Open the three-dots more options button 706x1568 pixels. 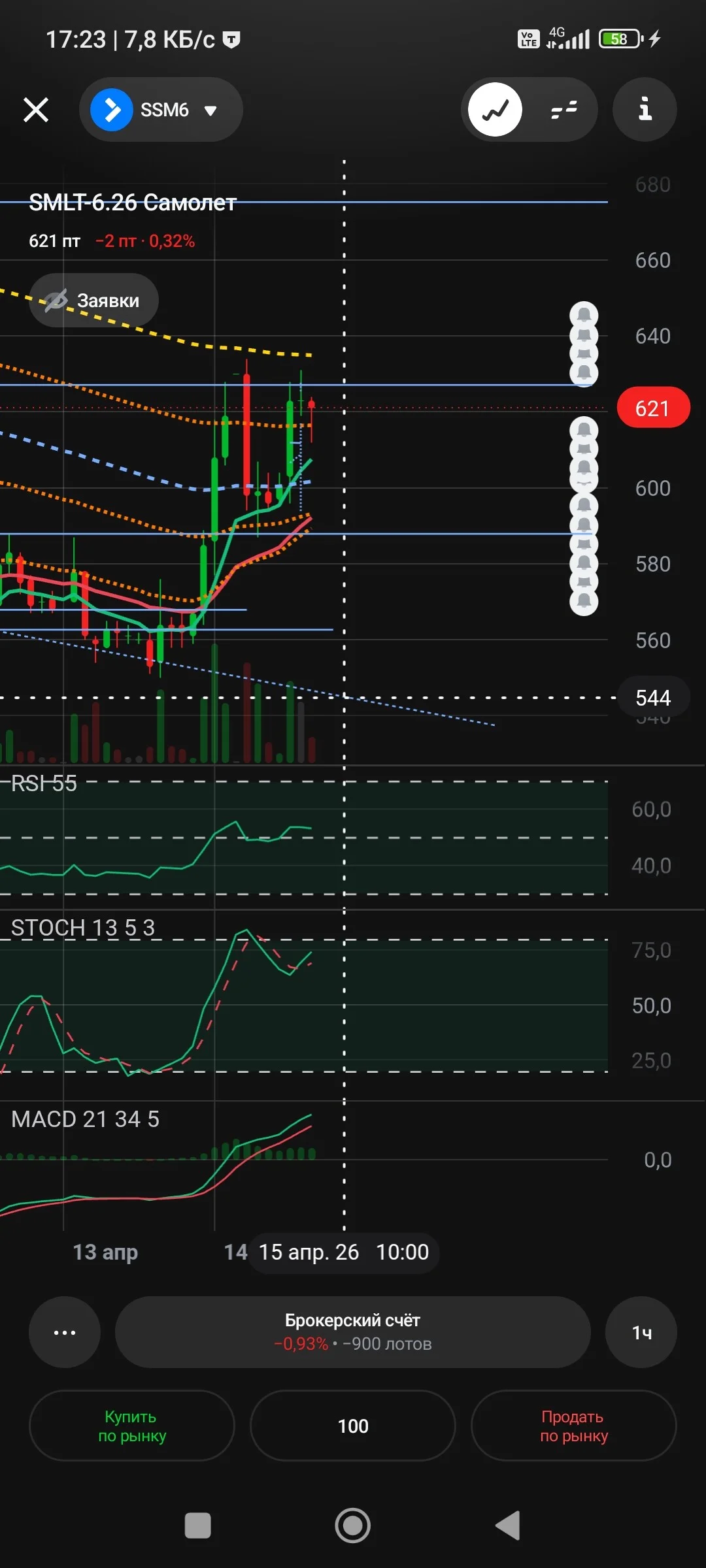click(65, 1332)
